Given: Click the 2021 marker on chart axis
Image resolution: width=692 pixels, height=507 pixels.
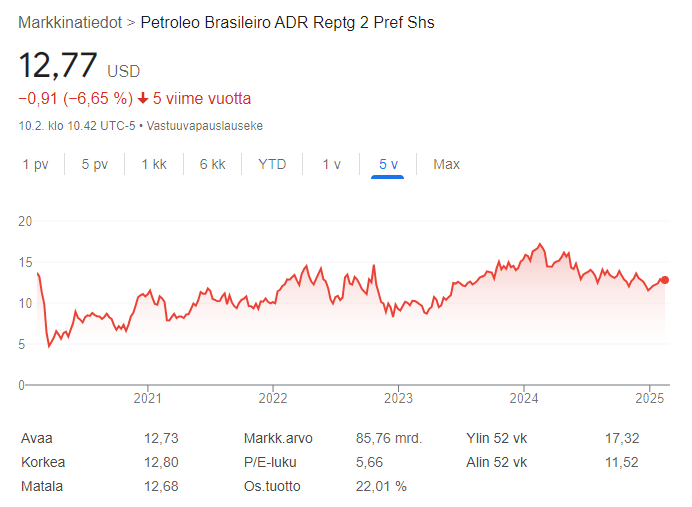Looking at the screenshot, I should (147, 398).
